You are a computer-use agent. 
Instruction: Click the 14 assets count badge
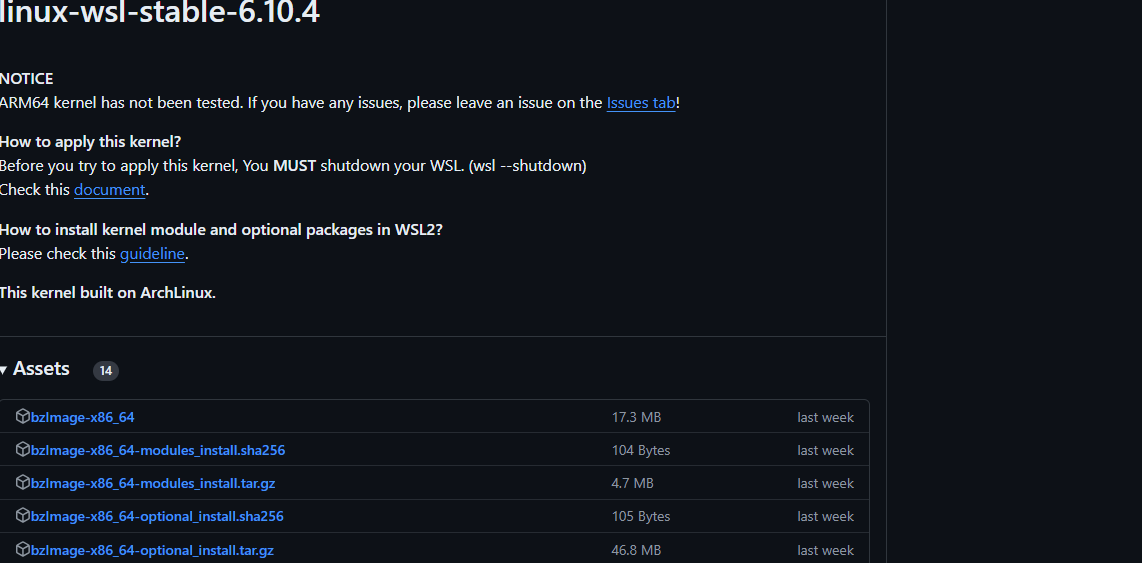click(106, 371)
